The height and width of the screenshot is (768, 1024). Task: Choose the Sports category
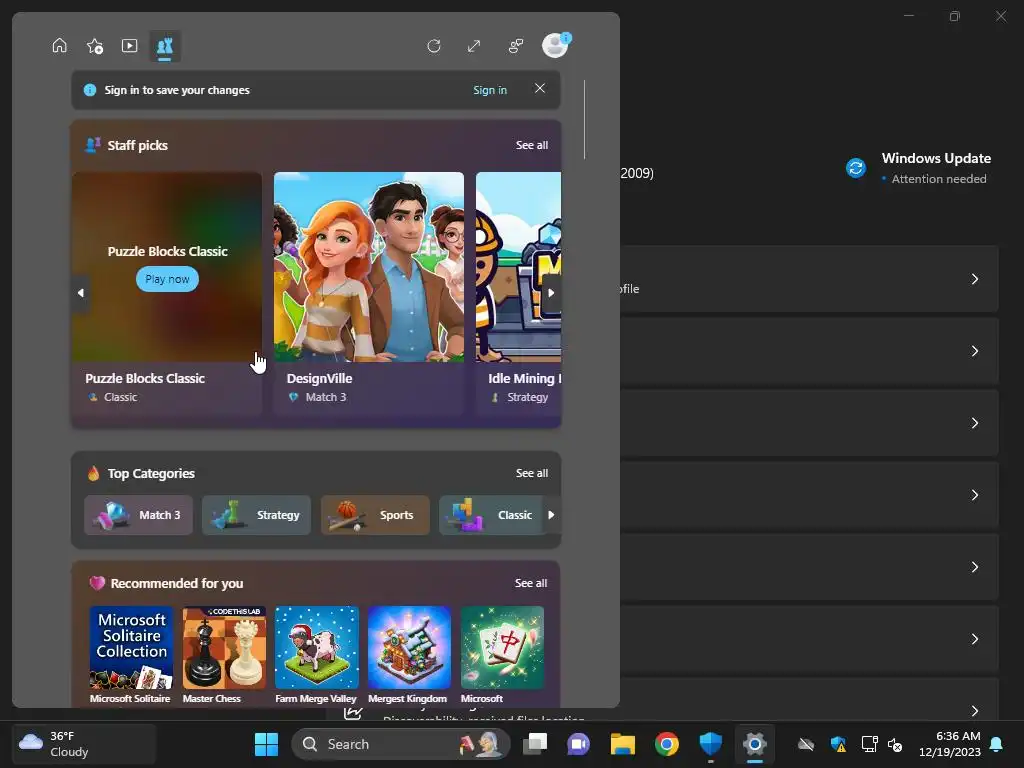[x=375, y=515]
